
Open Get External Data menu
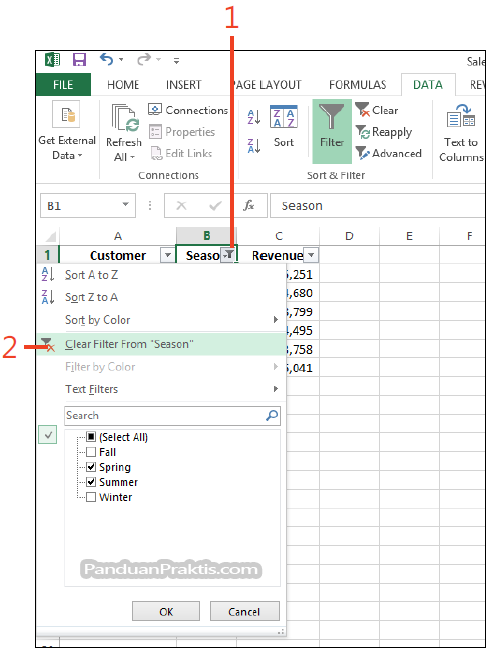tap(67, 130)
